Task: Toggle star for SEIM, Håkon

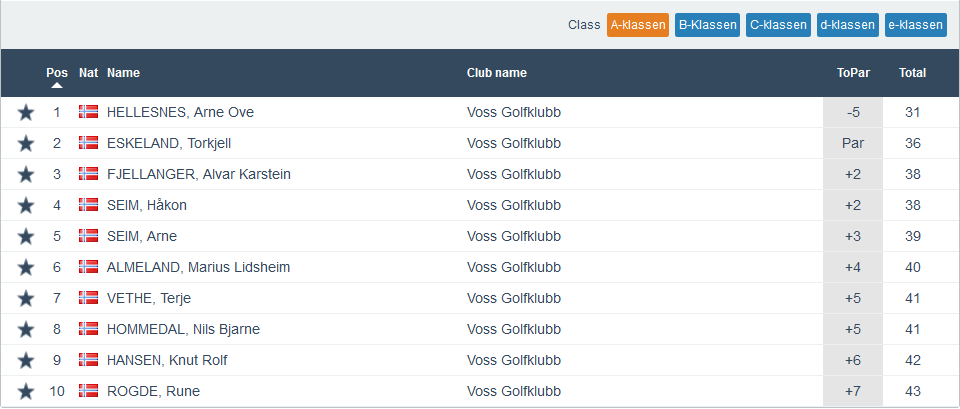Action: [x=26, y=206]
